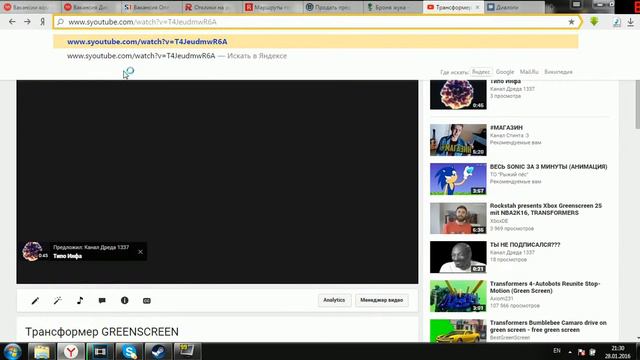Switch to Yandex Browser in taskbar
Viewport: 640px width, 360px height.
click(71, 351)
